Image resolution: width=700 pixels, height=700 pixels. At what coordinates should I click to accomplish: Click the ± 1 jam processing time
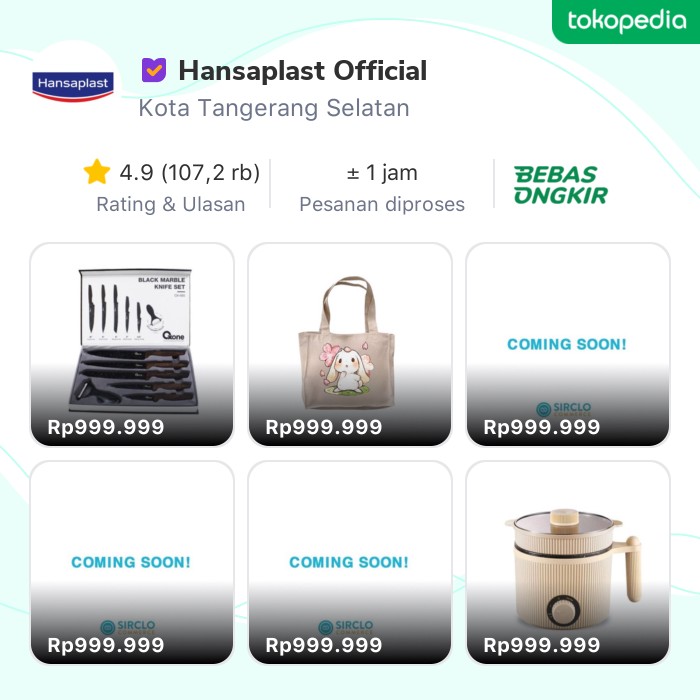click(382, 172)
